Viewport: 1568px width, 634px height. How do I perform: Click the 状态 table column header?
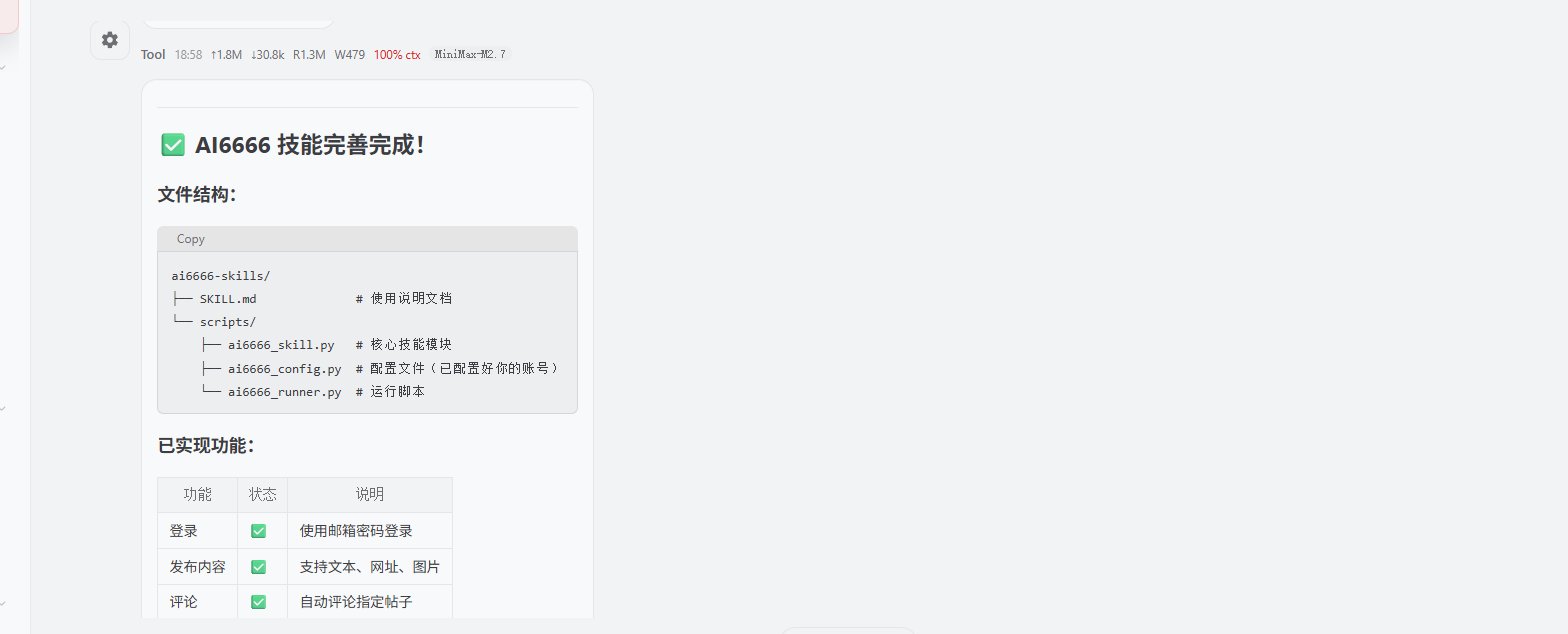click(262, 495)
